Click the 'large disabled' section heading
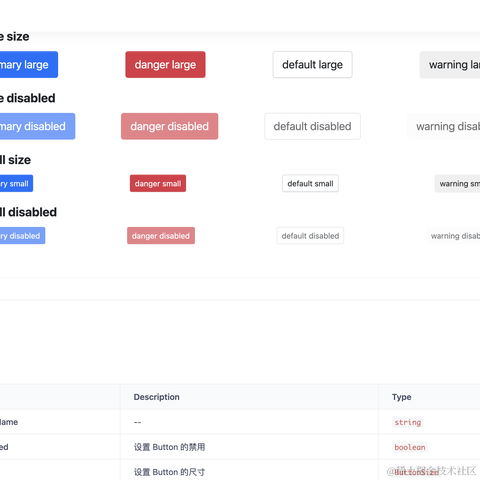This screenshot has height=480, width=480. click(28, 98)
